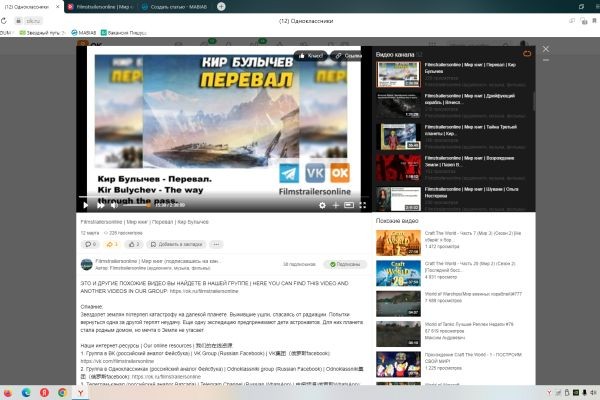600x400 pixels.
Task: Open ok.ru/filmstrailersonline group link
Action: click(x=204, y=291)
